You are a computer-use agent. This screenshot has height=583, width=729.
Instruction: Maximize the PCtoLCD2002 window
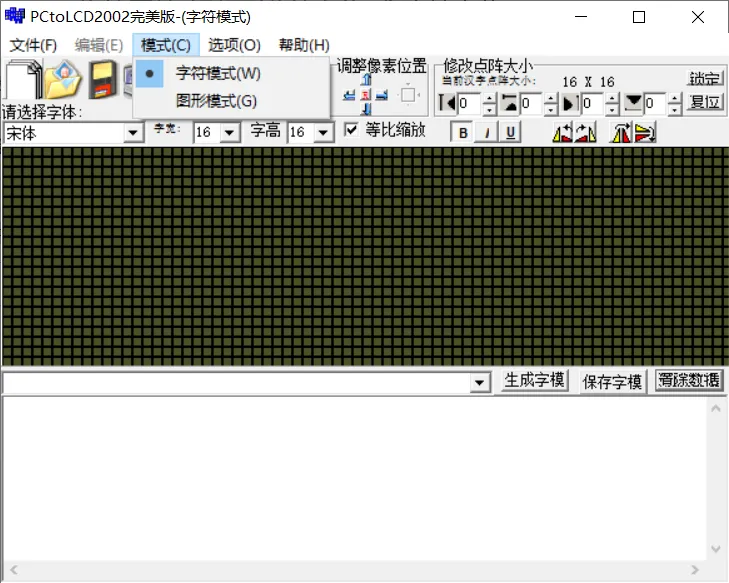pos(639,17)
